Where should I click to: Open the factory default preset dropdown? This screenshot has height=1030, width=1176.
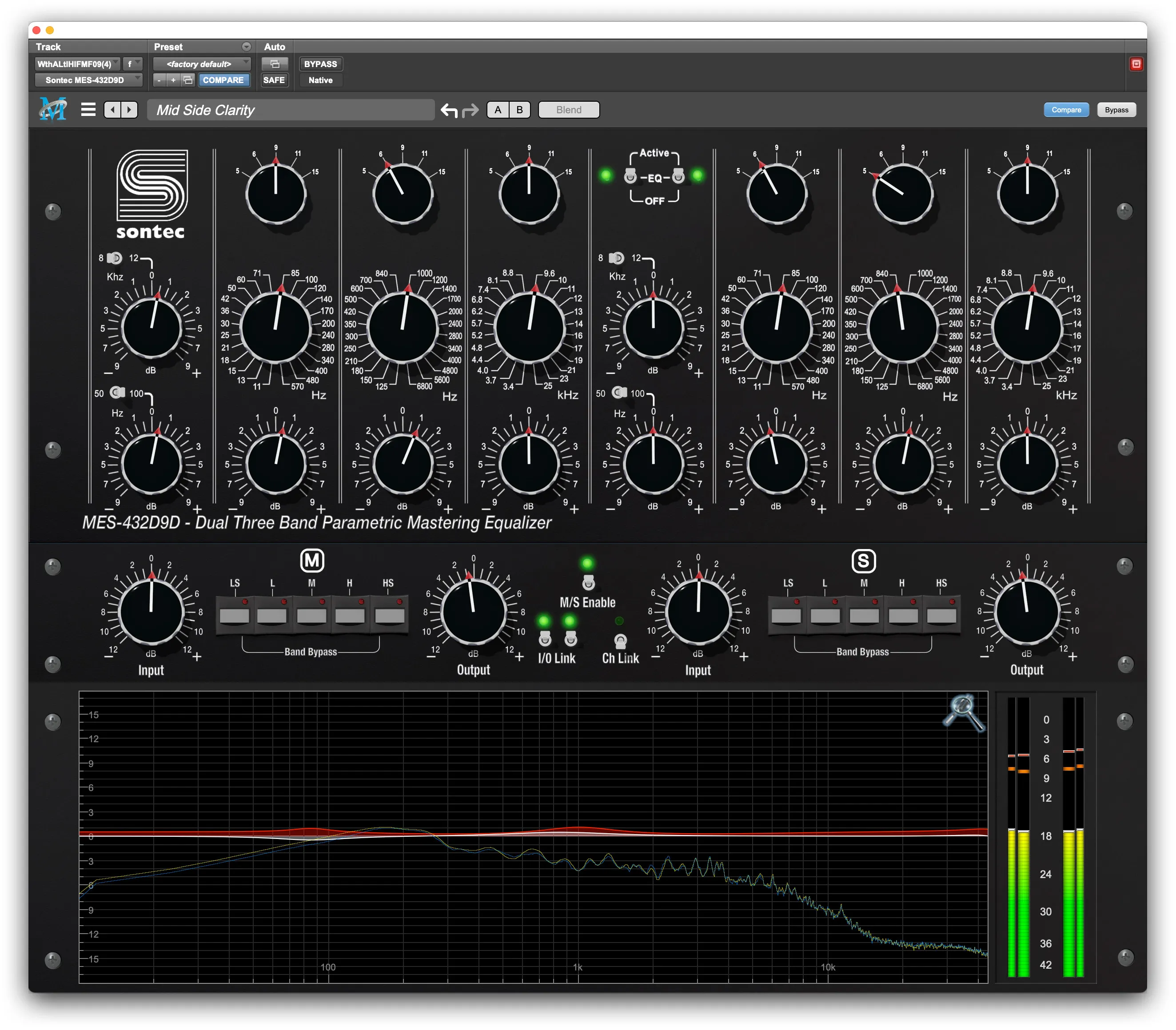click(201, 64)
